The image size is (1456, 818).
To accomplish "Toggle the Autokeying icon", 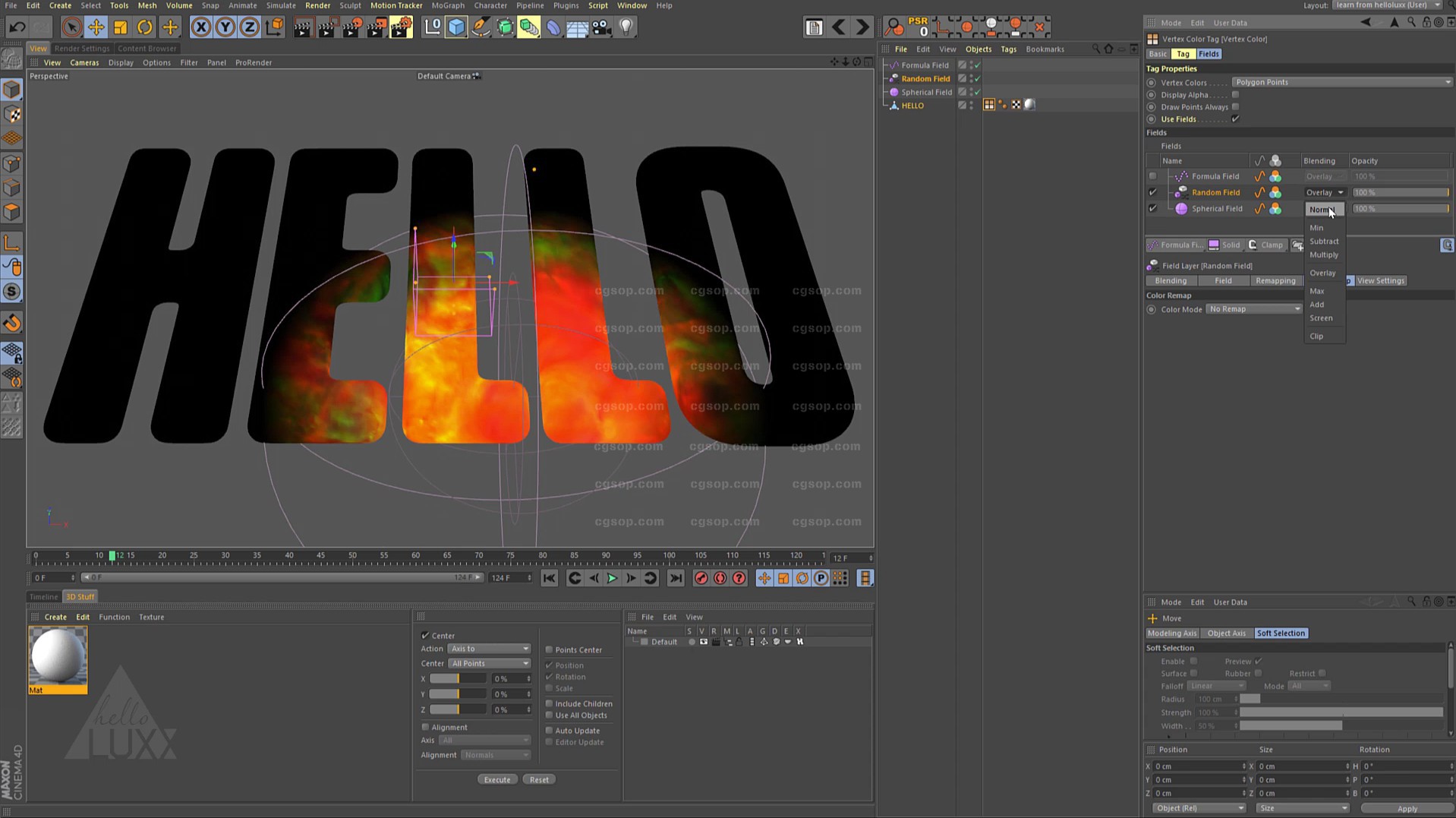I will (x=720, y=579).
